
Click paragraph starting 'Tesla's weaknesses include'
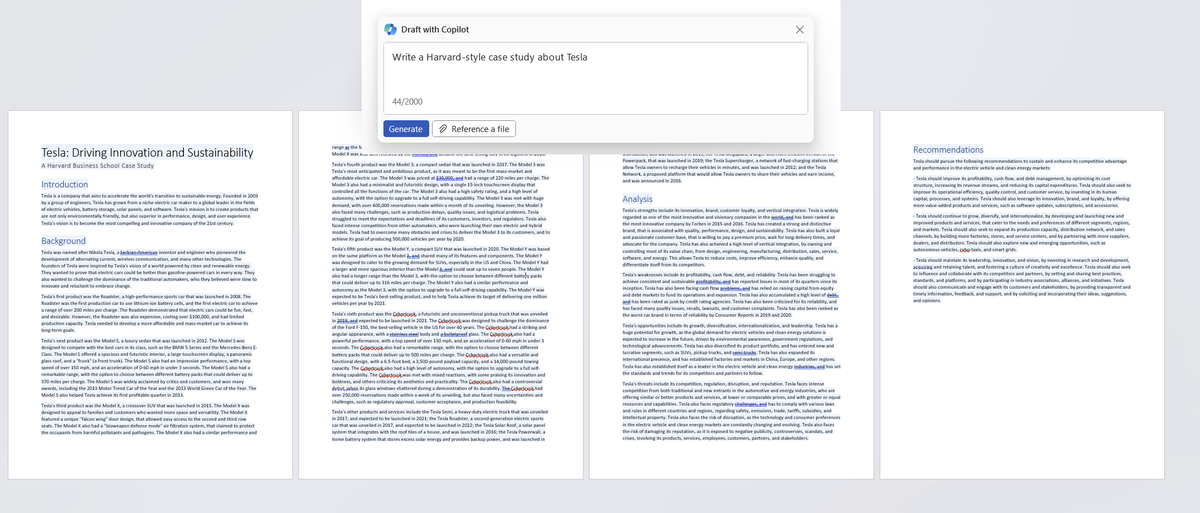coord(730,298)
